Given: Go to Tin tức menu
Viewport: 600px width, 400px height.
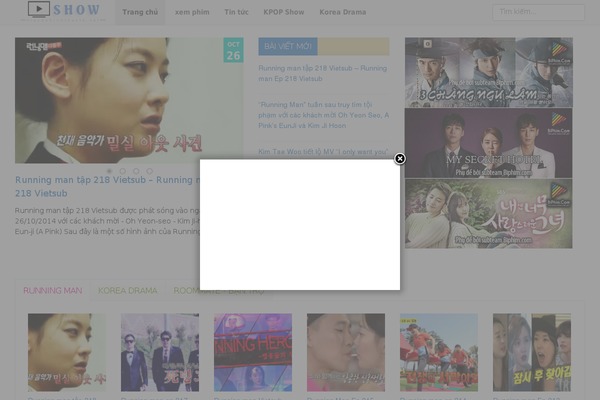Looking at the screenshot, I should [x=236, y=12].
